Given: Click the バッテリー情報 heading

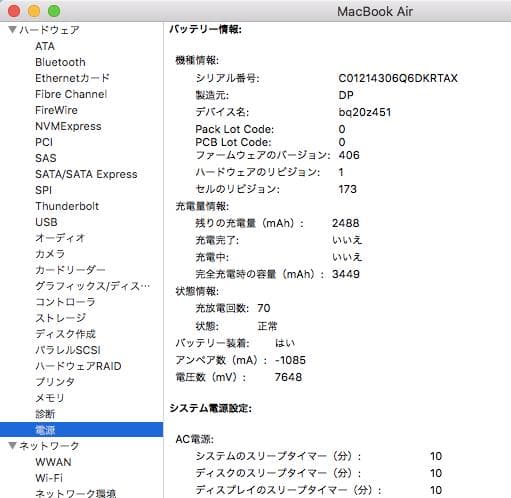Looking at the screenshot, I should click(205, 29).
